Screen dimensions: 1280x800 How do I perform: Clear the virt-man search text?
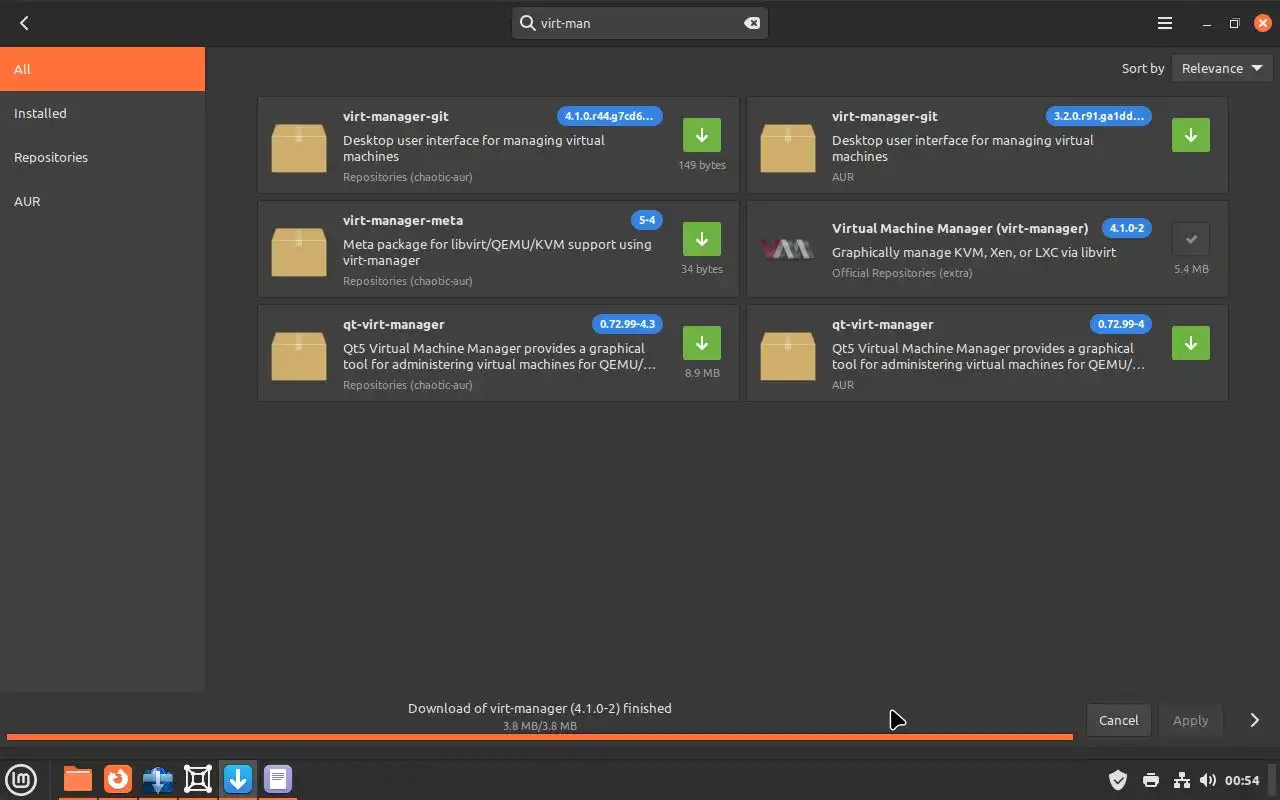pos(752,23)
